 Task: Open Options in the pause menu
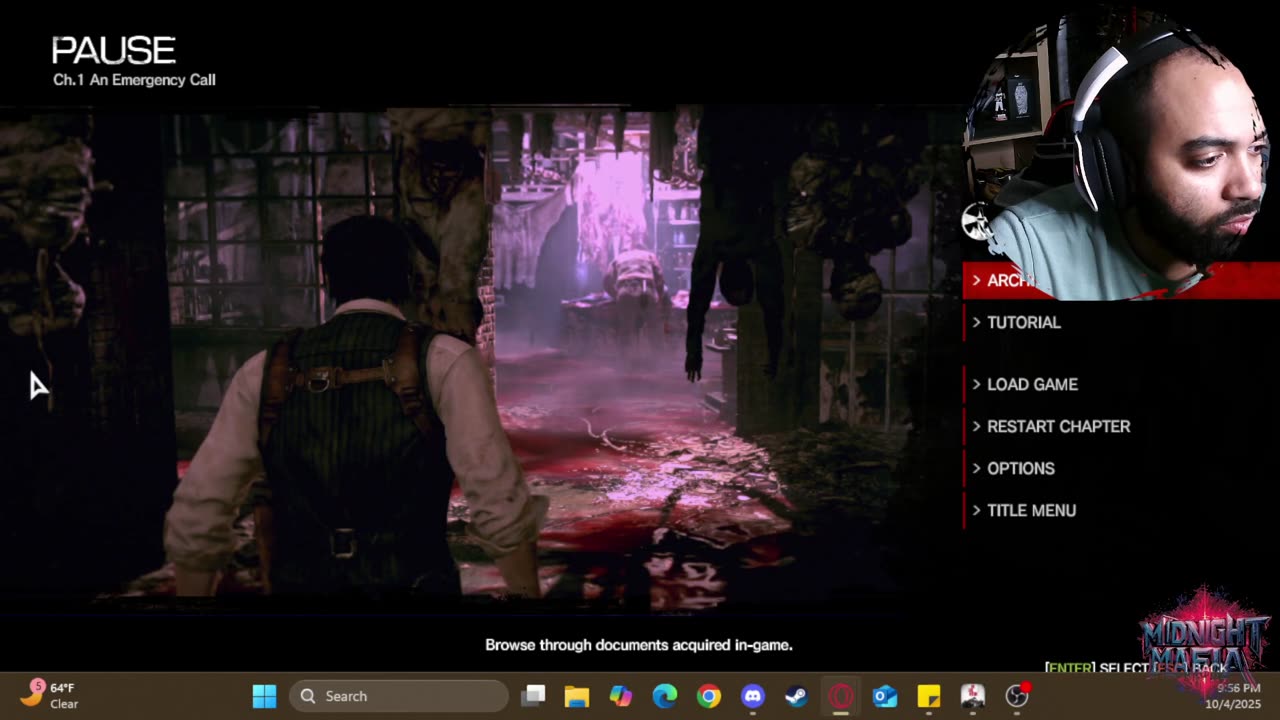tap(1020, 468)
